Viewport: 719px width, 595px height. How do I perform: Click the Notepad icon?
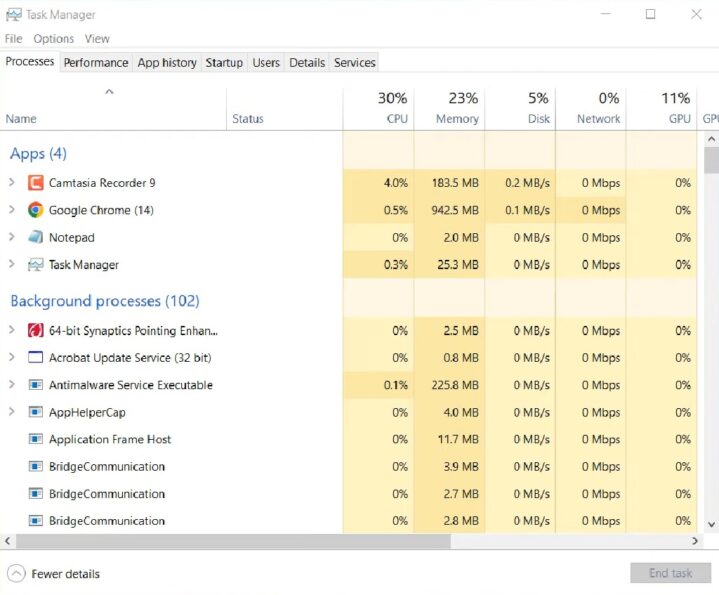(35, 237)
